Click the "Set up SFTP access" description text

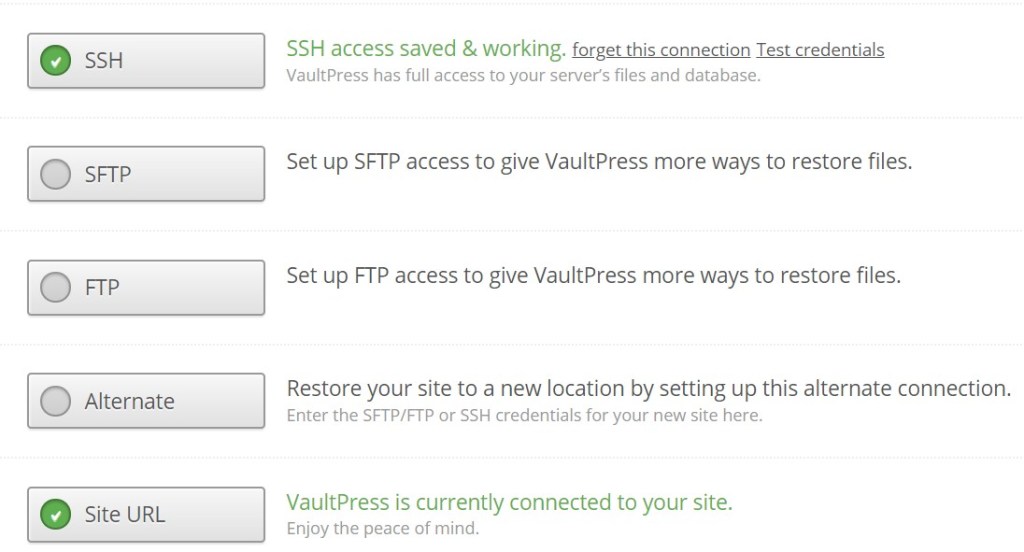point(599,162)
